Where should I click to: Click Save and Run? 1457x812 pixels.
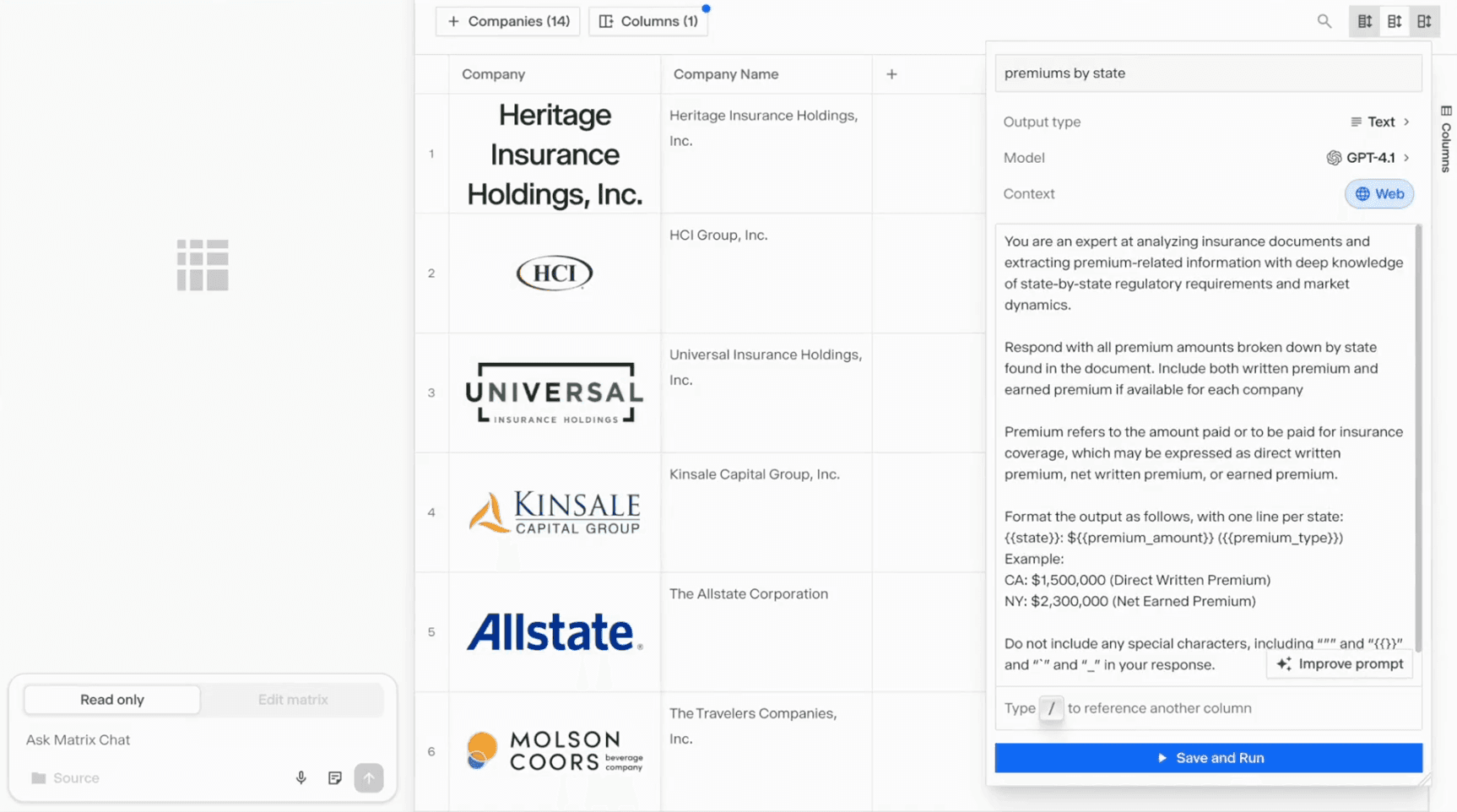tap(1209, 757)
